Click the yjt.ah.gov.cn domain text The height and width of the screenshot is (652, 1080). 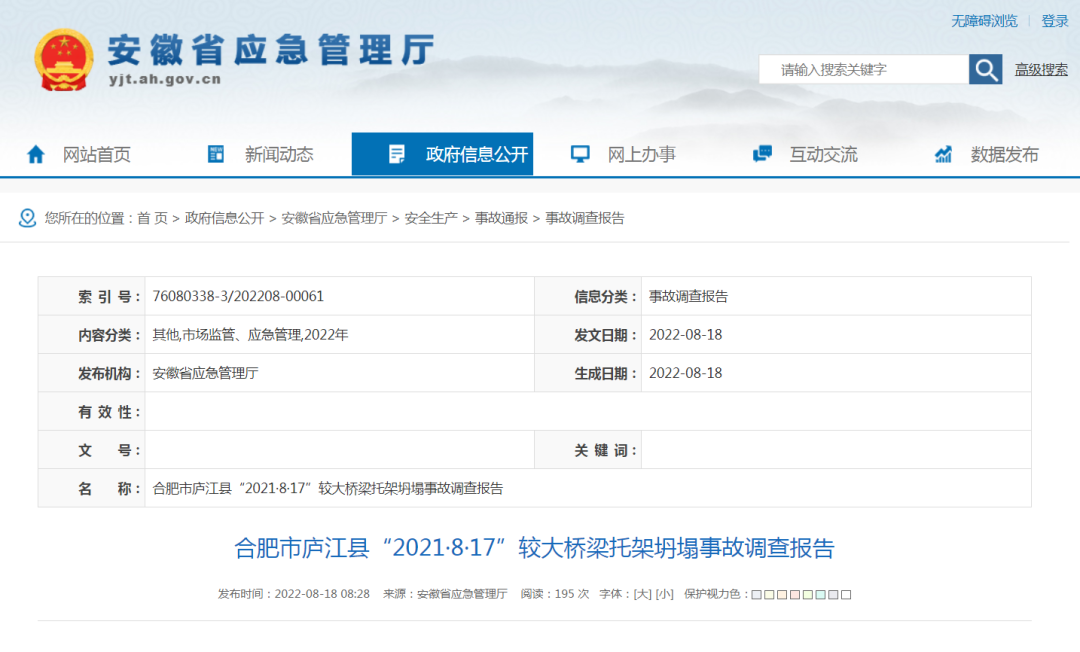tap(165, 79)
